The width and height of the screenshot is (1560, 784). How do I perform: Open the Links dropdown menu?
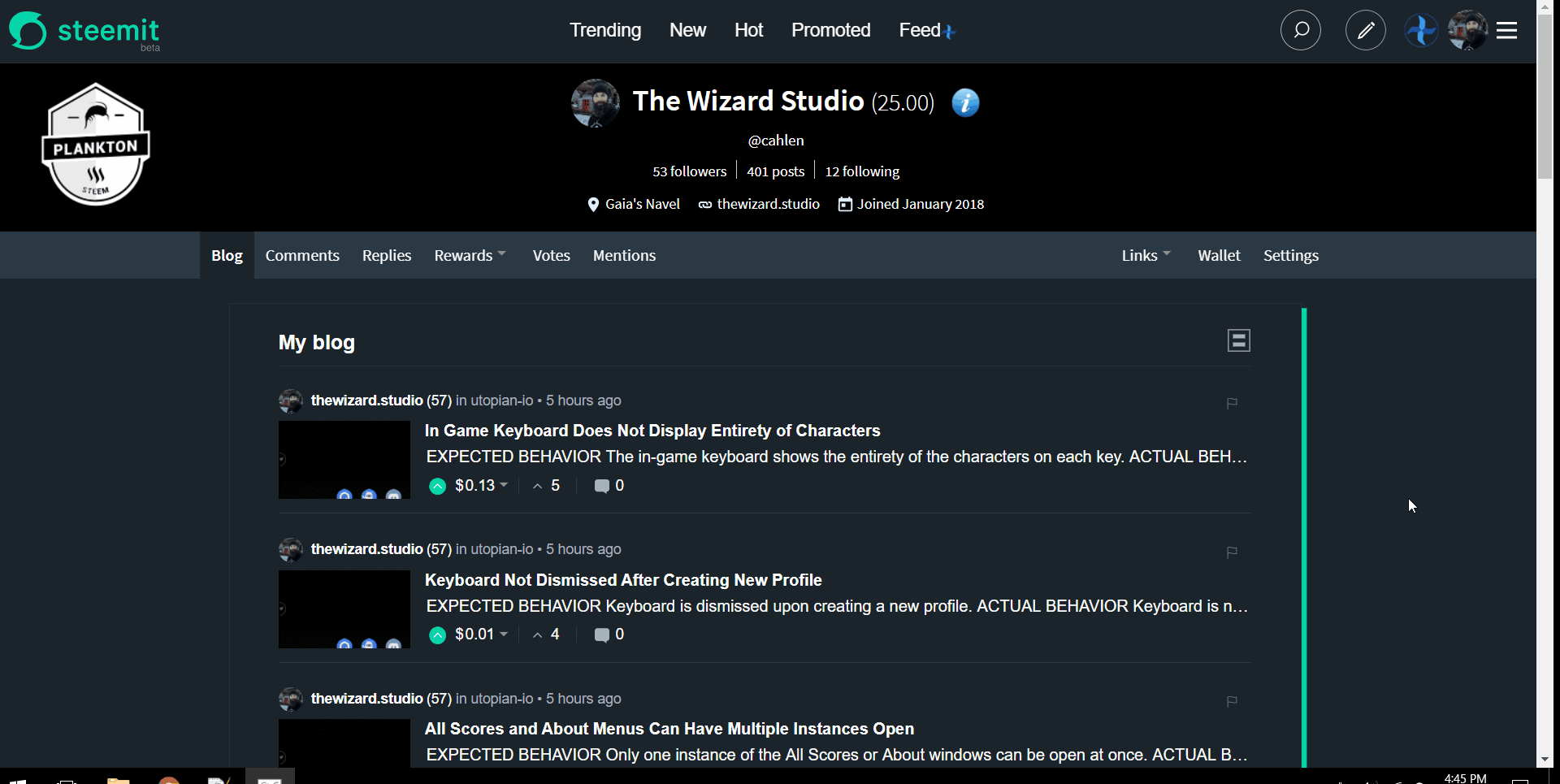pos(1146,256)
